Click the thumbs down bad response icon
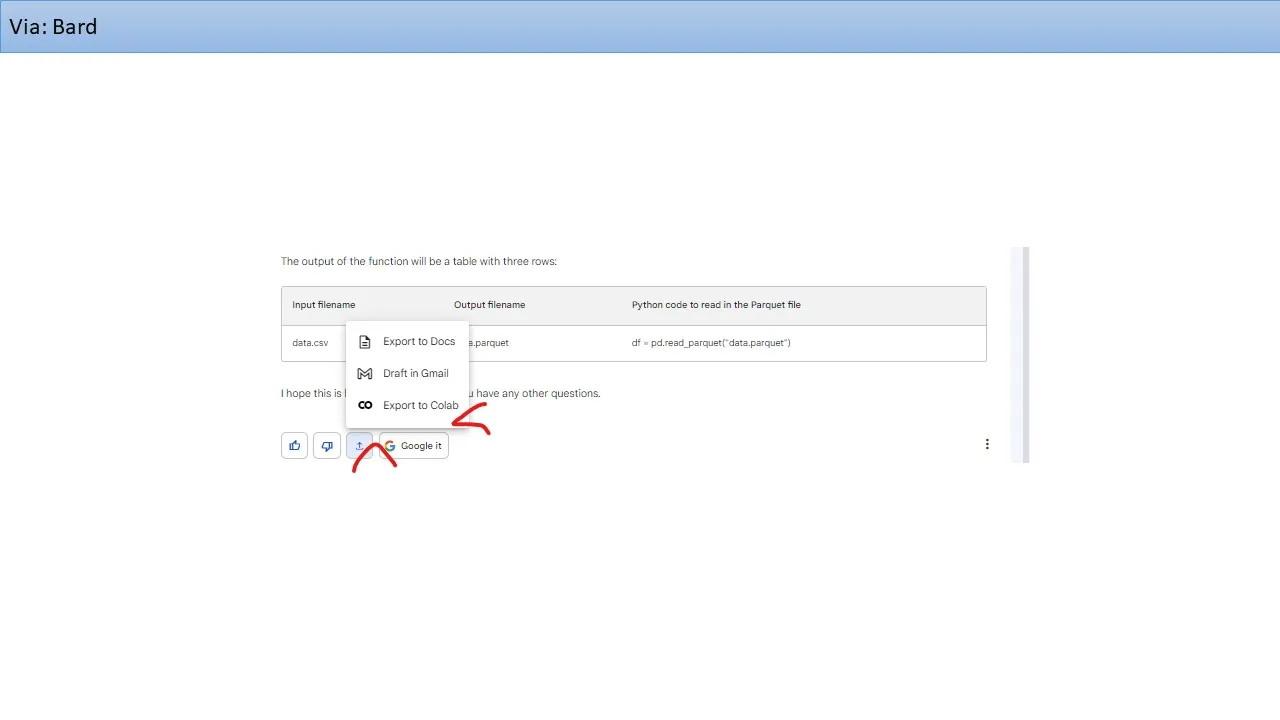The image size is (1280, 720). tap(327, 446)
